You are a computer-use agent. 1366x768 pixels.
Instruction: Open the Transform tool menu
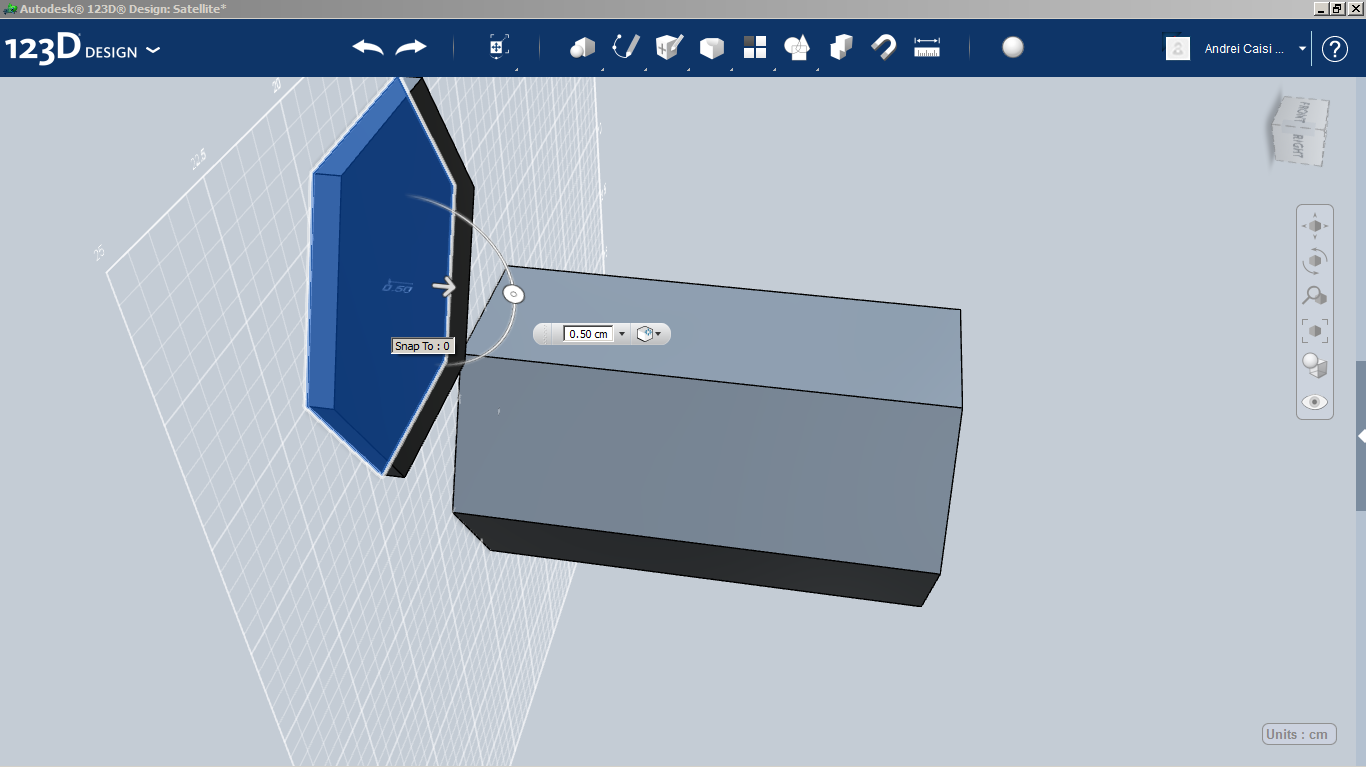pos(499,47)
